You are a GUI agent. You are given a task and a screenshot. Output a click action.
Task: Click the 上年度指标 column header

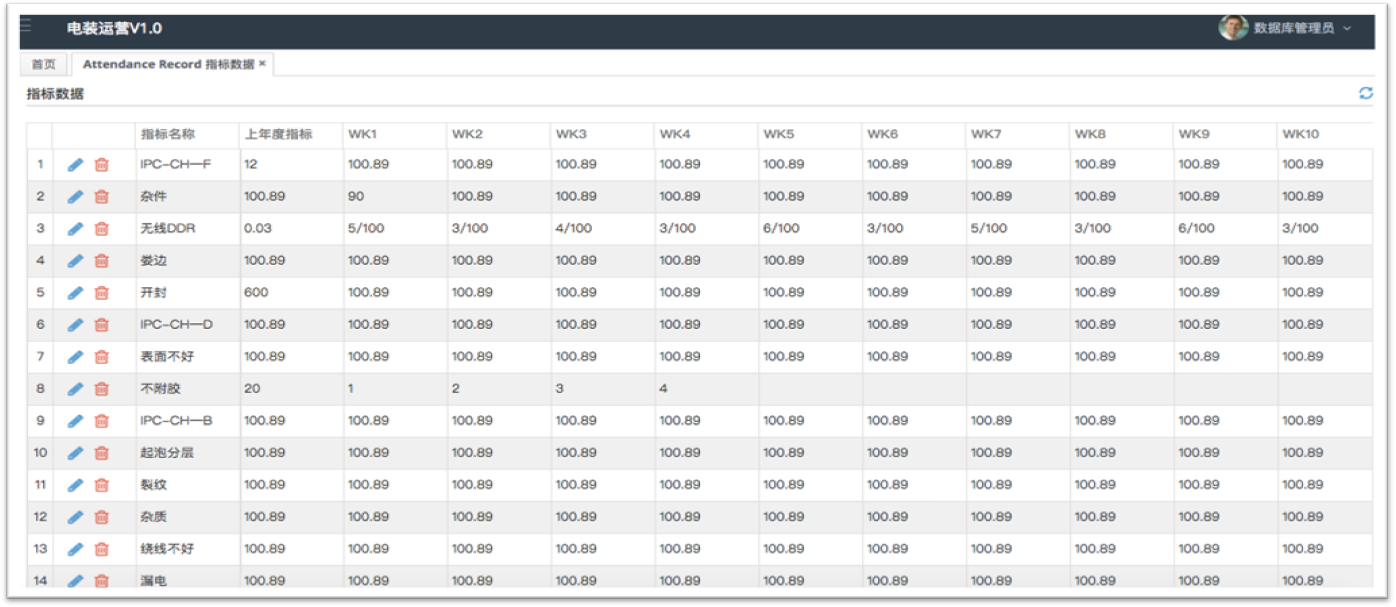click(x=278, y=134)
